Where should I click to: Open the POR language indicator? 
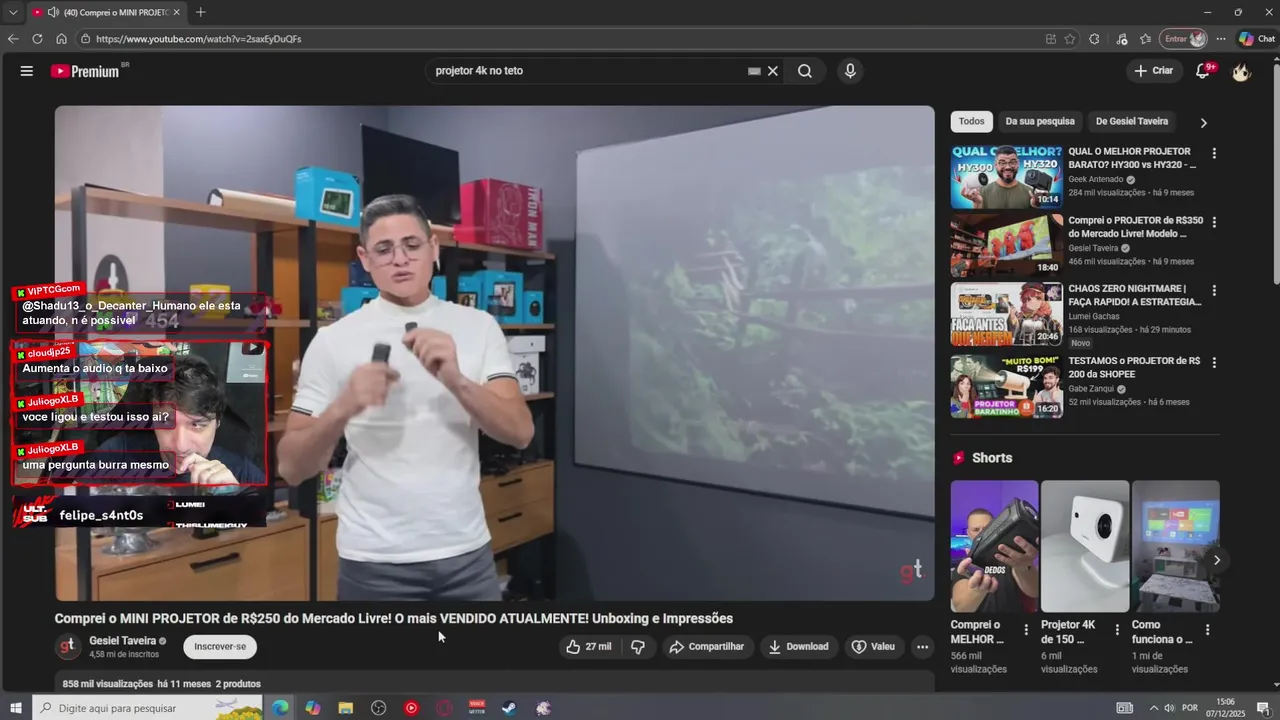click(x=1189, y=708)
